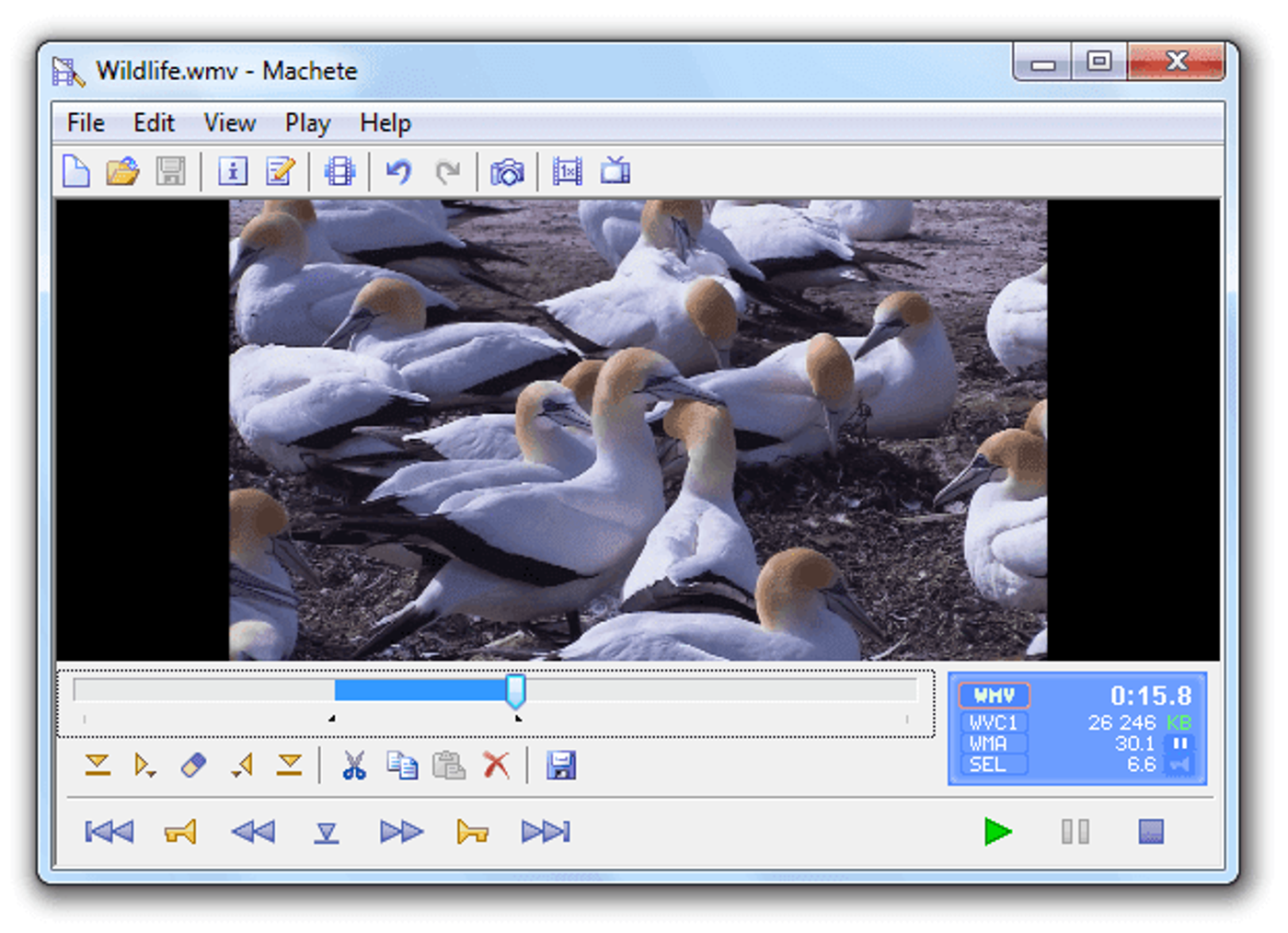Open the file metadata editor

pos(279,171)
